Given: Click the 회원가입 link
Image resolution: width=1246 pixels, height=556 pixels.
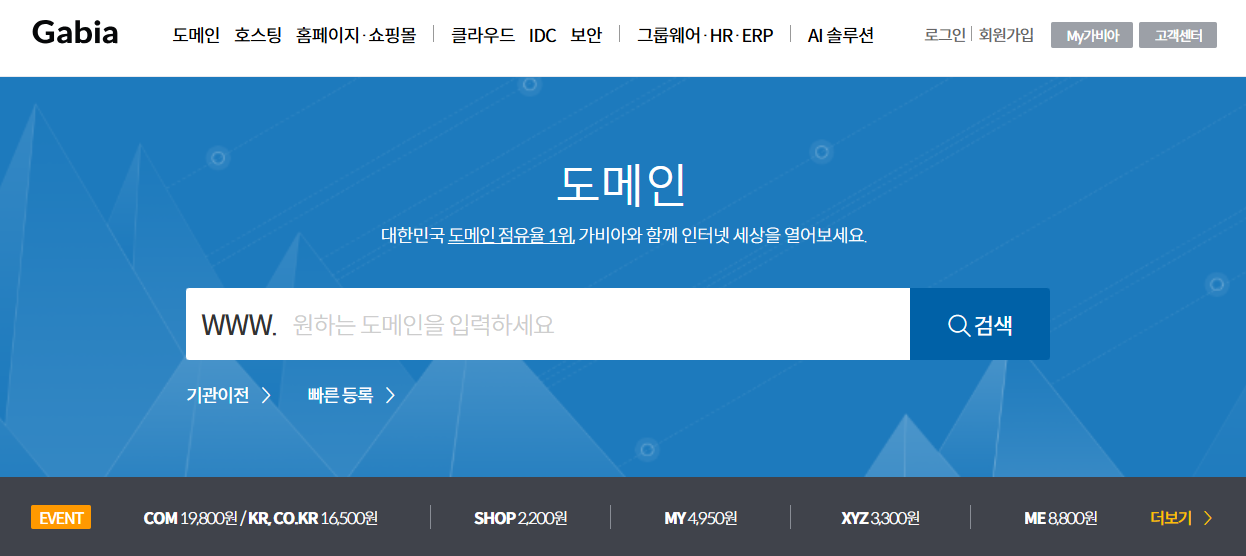Looking at the screenshot, I should [1006, 35].
